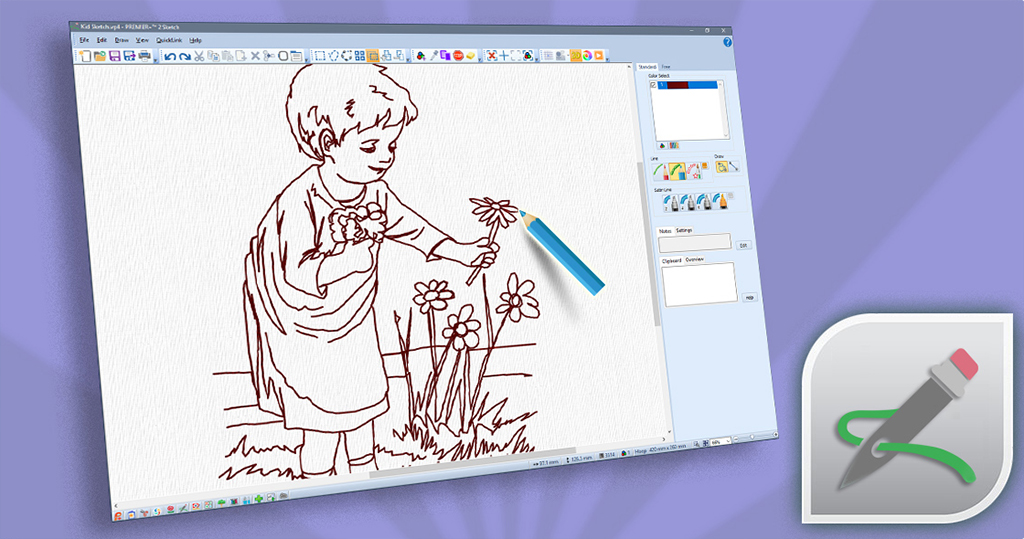Switch to the Notes tab
This screenshot has height=539, width=1024.
pyautogui.click(x=665, y=231)
